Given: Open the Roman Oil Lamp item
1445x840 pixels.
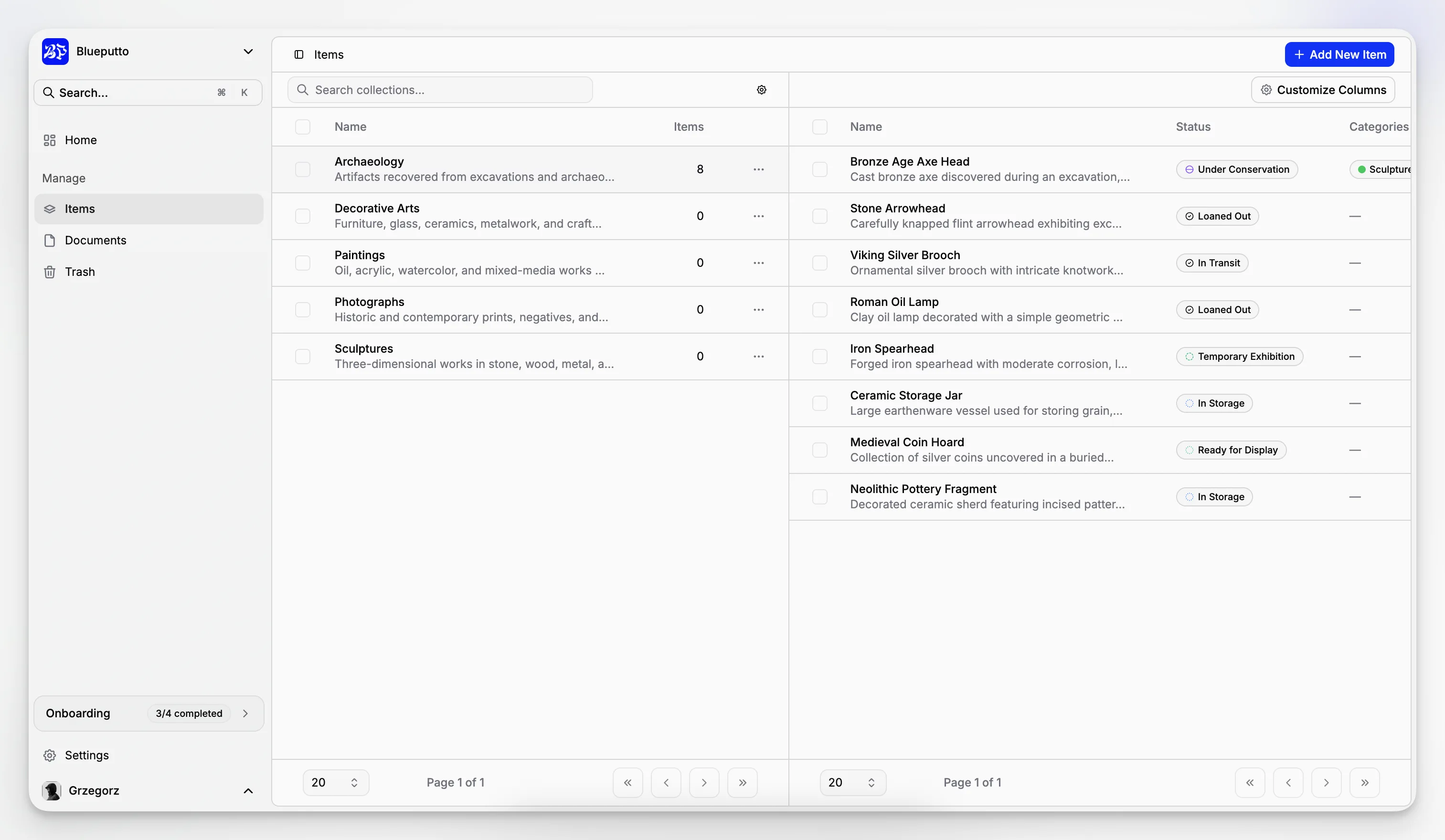Looking at the screenshot, I should tap(894, 302).
